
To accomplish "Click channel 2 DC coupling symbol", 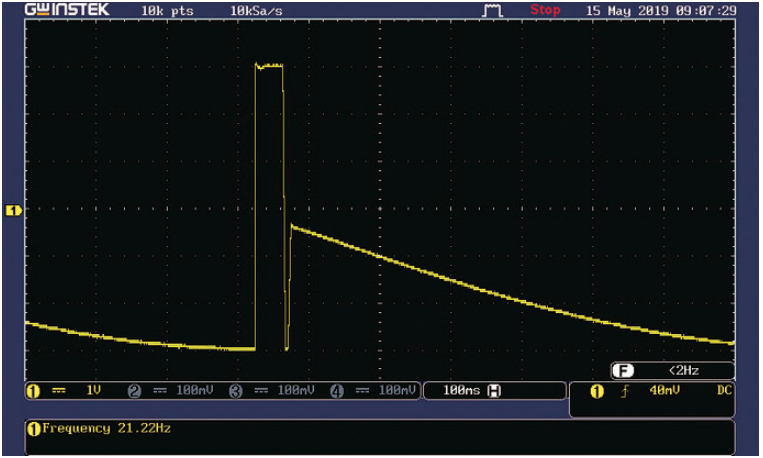I will [160, 390].
